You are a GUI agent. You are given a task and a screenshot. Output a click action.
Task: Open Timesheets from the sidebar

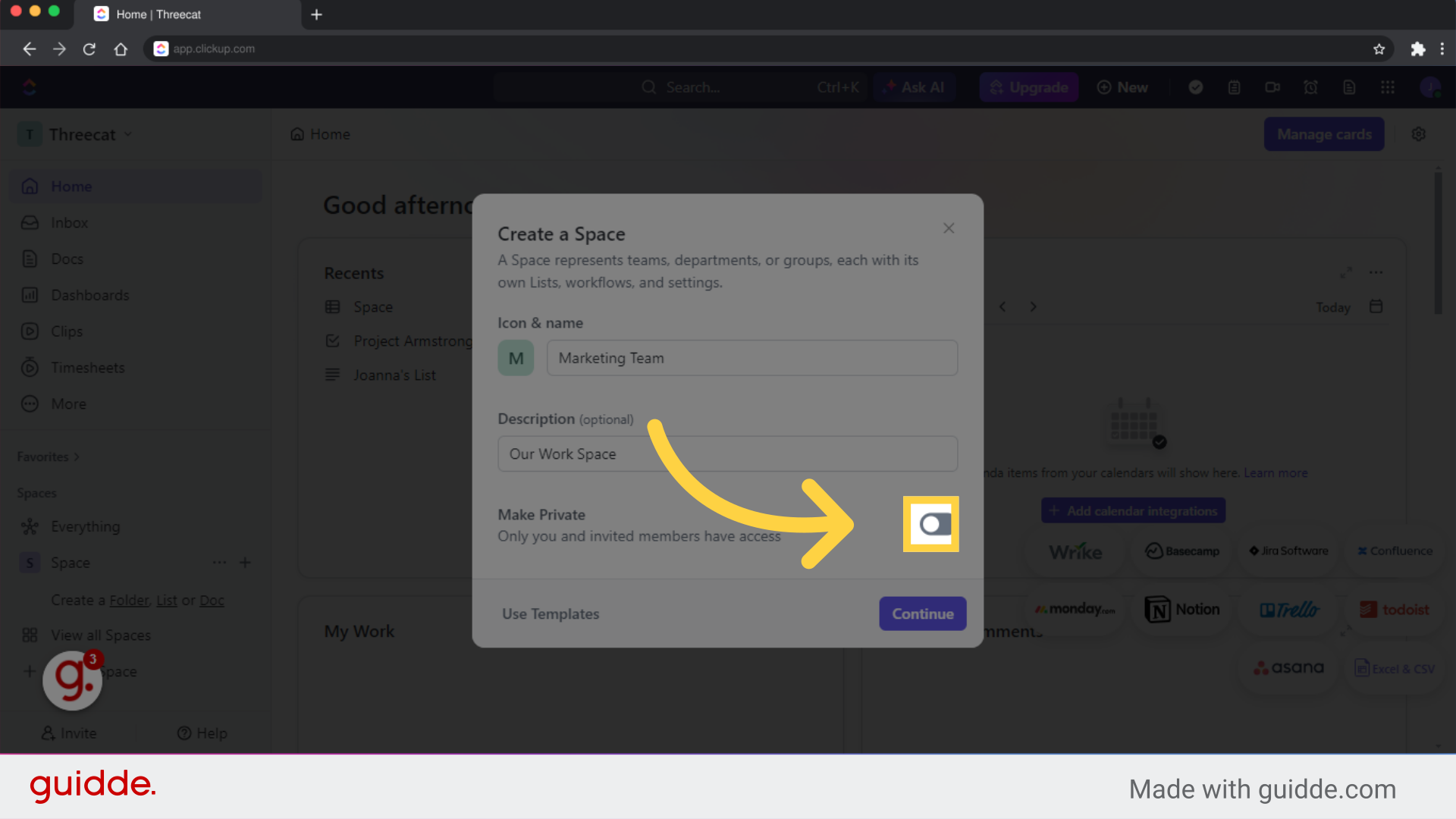click(x=87, y=368)
